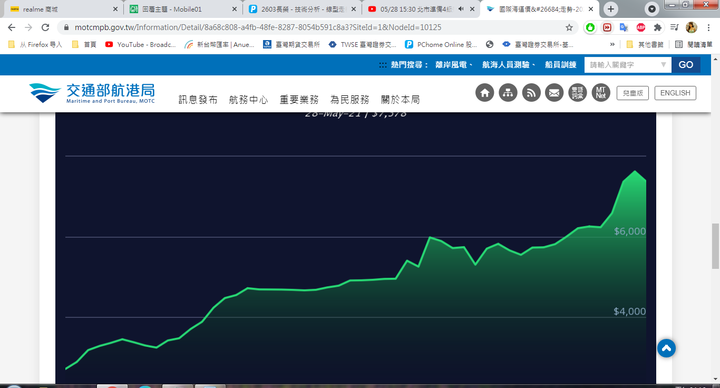Close the realme 商城 tab

[115, 9]
